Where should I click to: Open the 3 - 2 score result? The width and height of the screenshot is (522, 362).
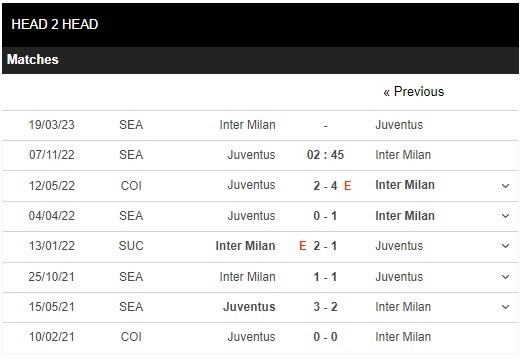tap(325, 307)
